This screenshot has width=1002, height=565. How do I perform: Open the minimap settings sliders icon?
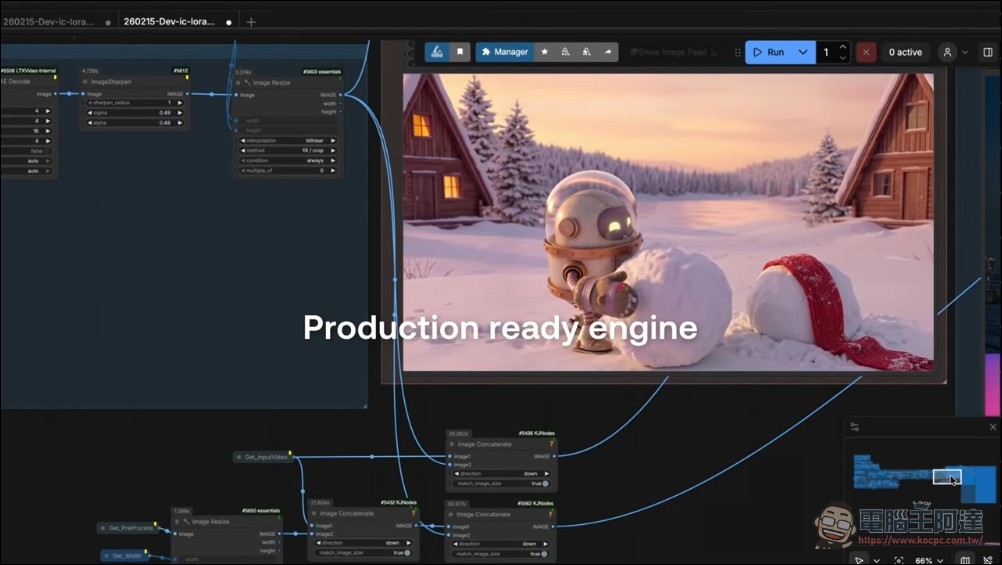tap(855, 427)
